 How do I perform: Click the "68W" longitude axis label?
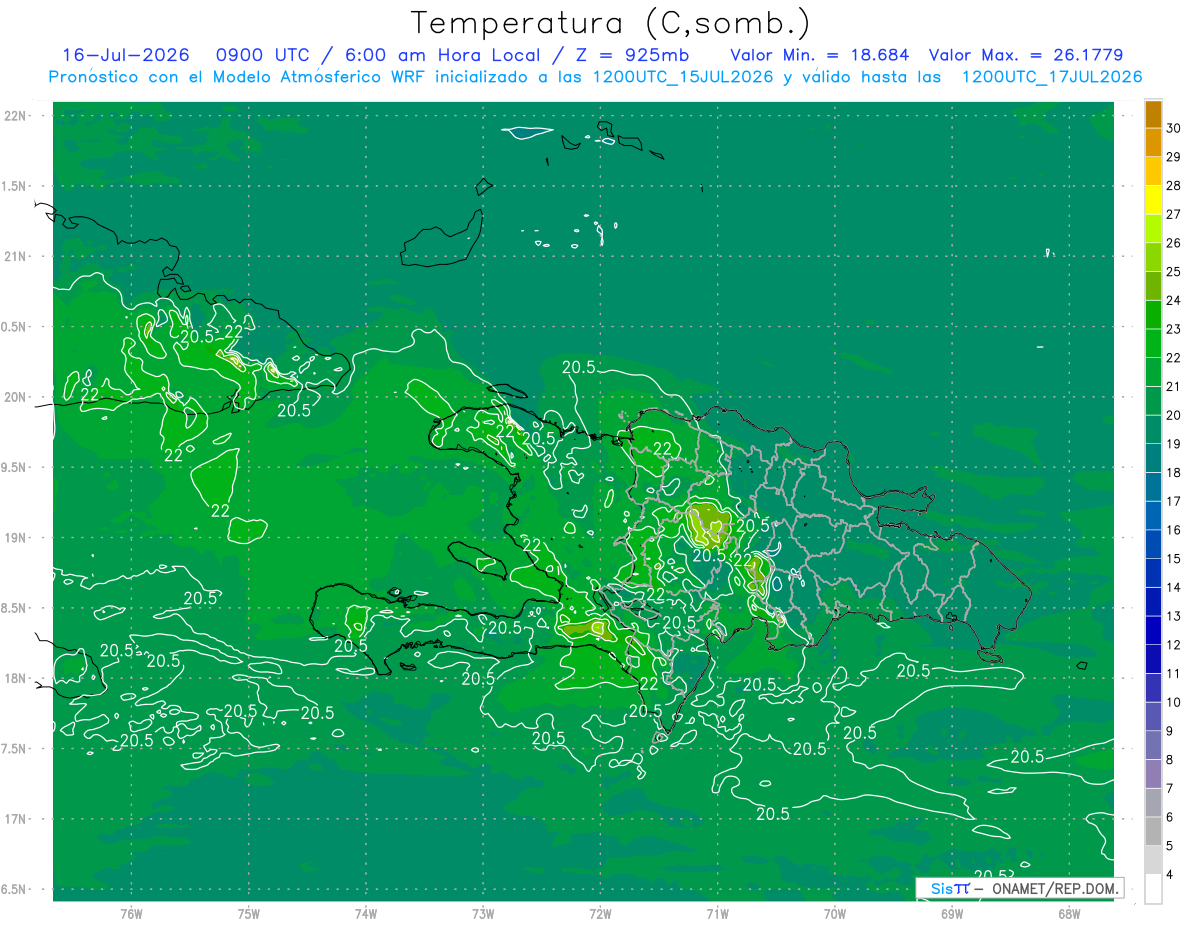(1068, 912)
